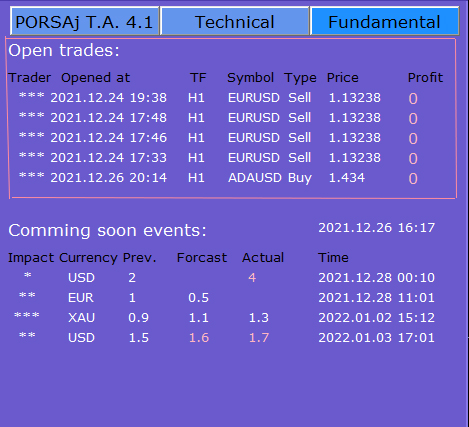This screenshot has height=427, width=469.
Task: Click the three-star trader rating in 19:38 row
Action: pyautogui.click(x=31, y=96)
